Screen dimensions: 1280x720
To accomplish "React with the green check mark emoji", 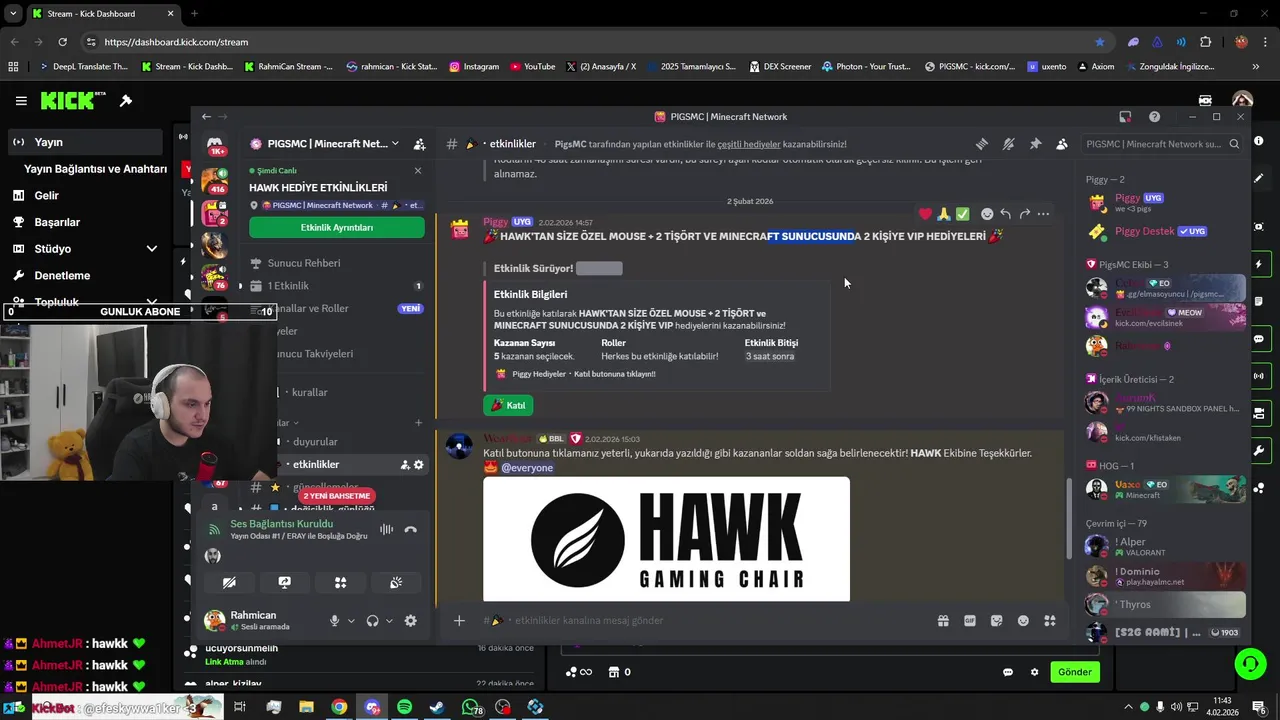I will tap(962, 214).
